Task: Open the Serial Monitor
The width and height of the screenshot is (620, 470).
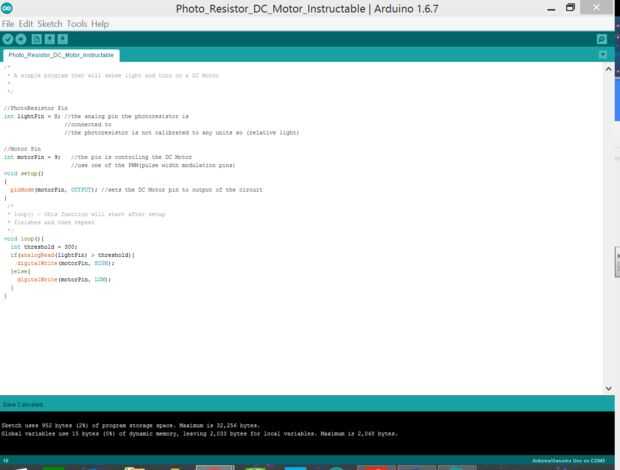Action: [601, 39]
